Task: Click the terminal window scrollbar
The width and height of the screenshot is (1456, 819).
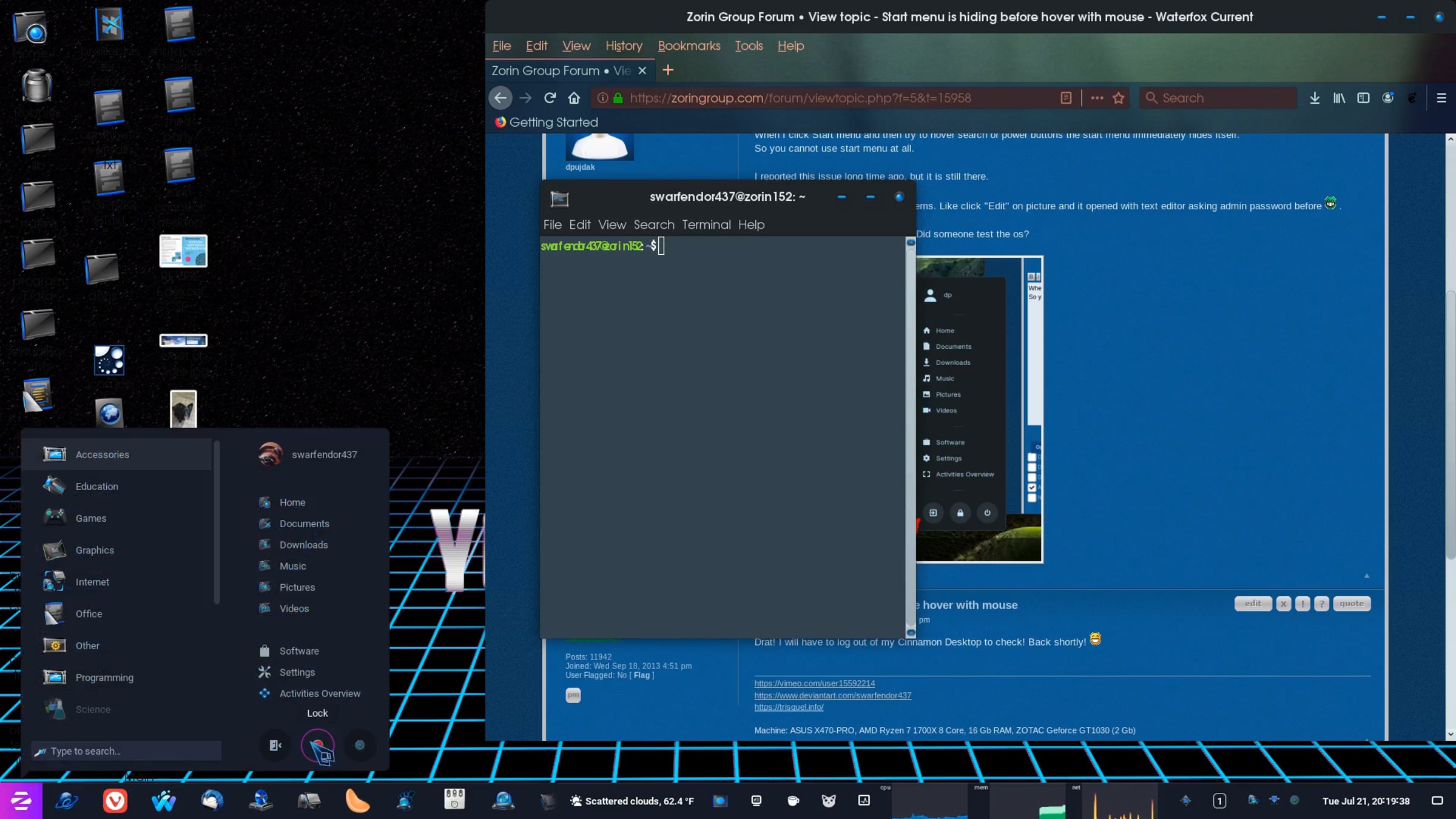Action: coord(911,437)
